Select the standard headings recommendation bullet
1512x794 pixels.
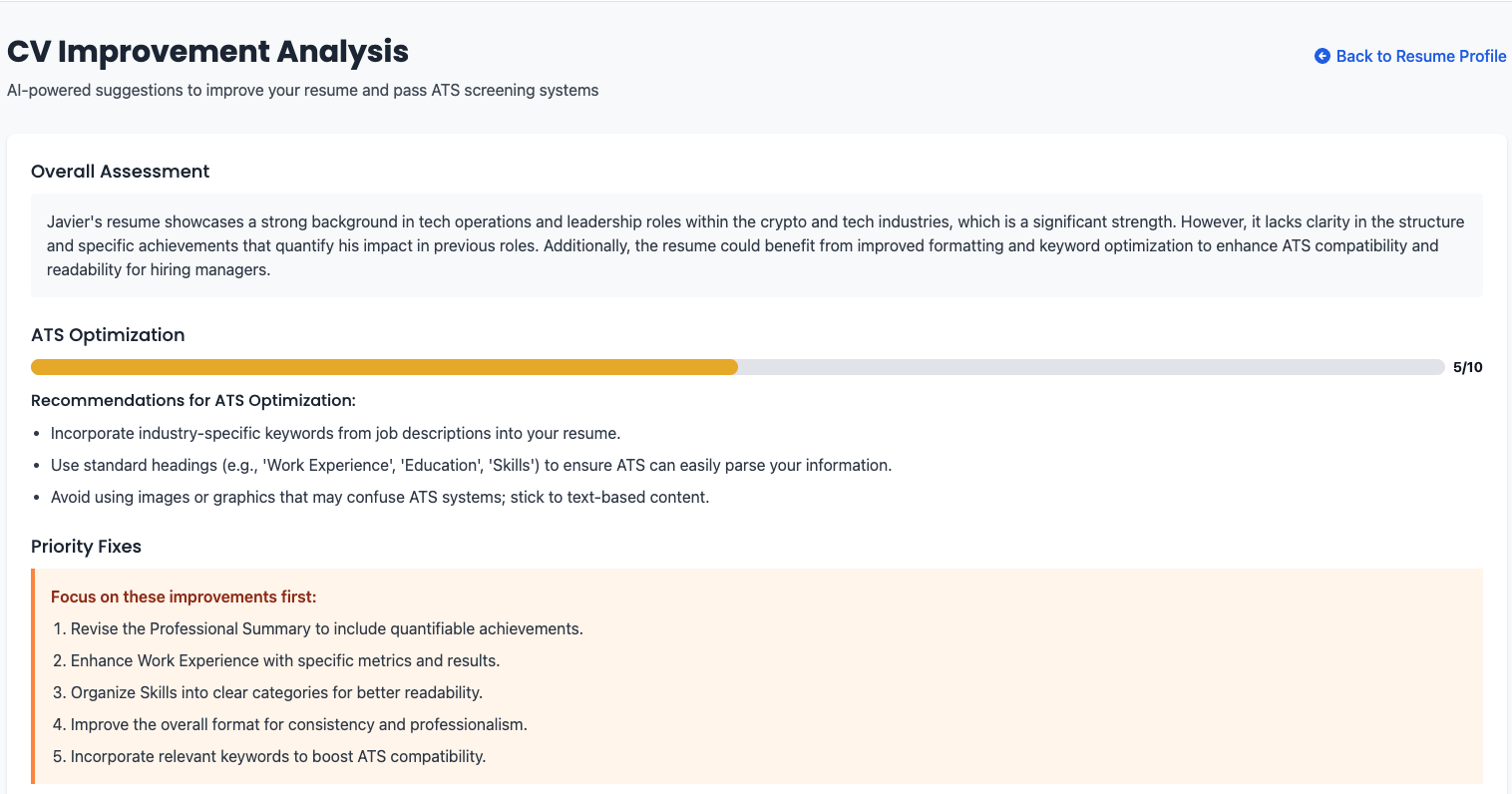tap(469, 465)
